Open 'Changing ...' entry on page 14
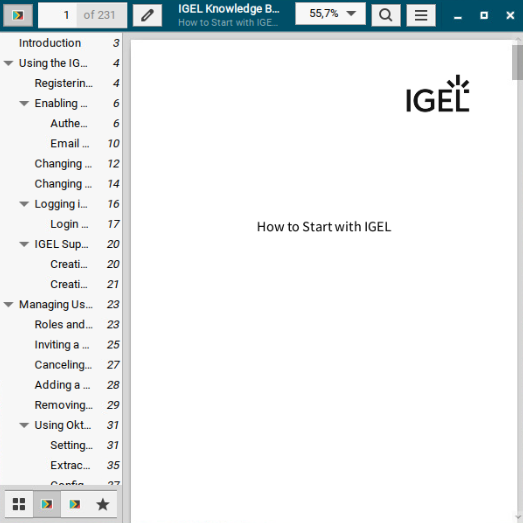Screen dimensions: 523x523 [63, 184]
